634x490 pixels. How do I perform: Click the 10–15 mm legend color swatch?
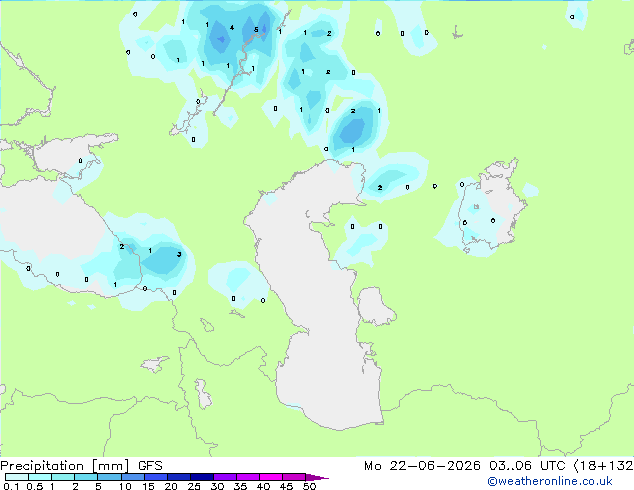point(132,477)
